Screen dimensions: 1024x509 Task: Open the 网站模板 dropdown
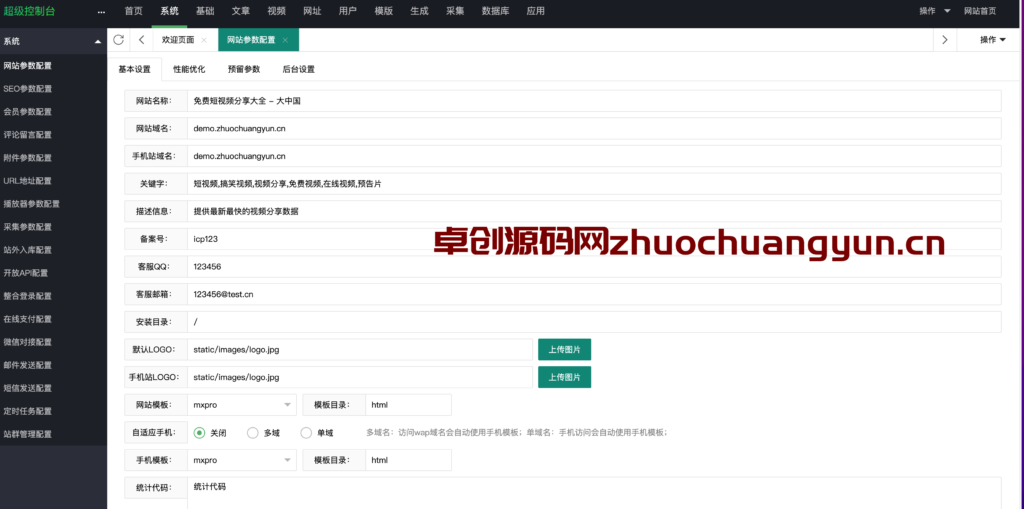coord(242,404)
